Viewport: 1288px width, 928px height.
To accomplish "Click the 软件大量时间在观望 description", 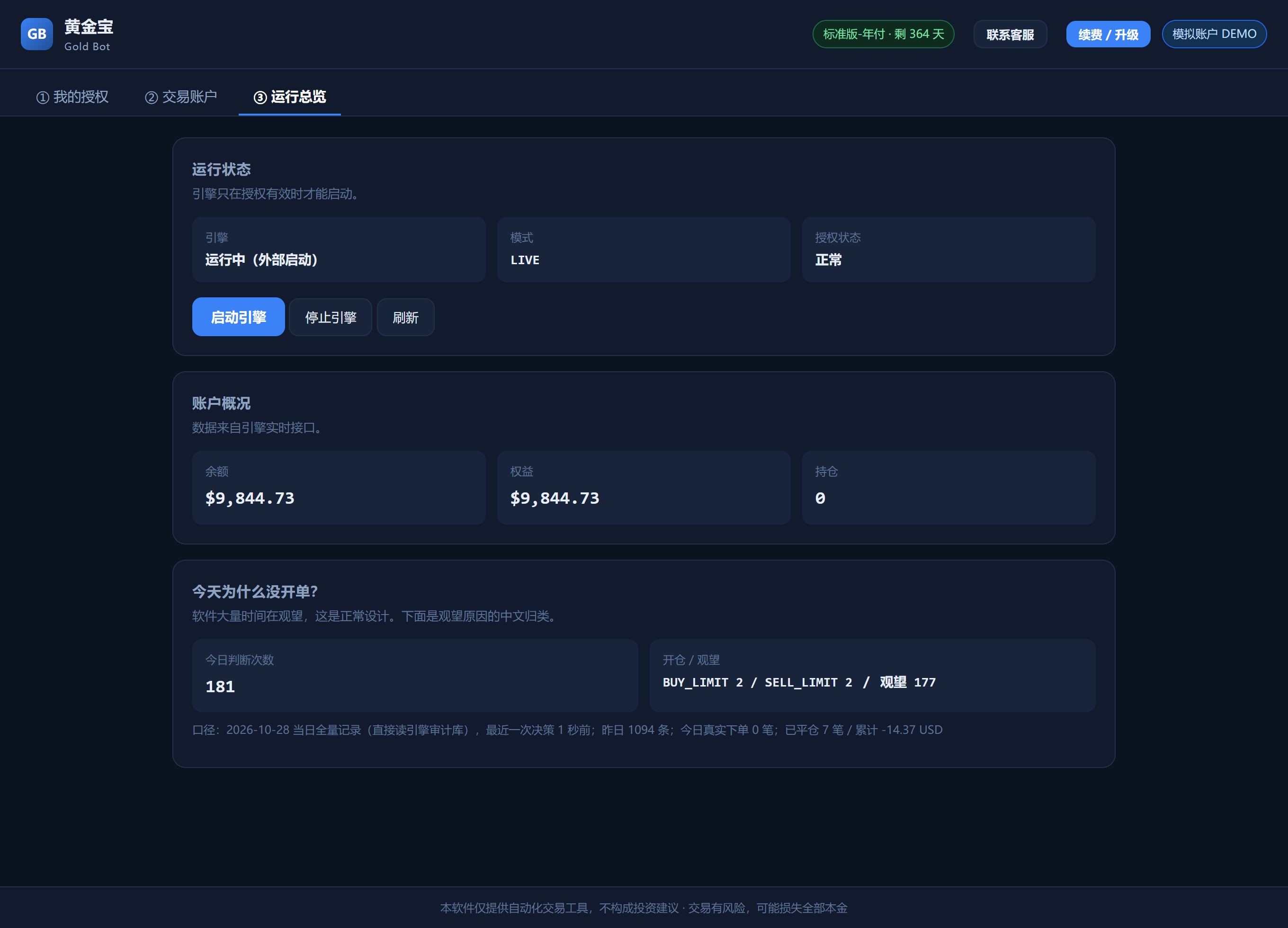I will [375, 616].
